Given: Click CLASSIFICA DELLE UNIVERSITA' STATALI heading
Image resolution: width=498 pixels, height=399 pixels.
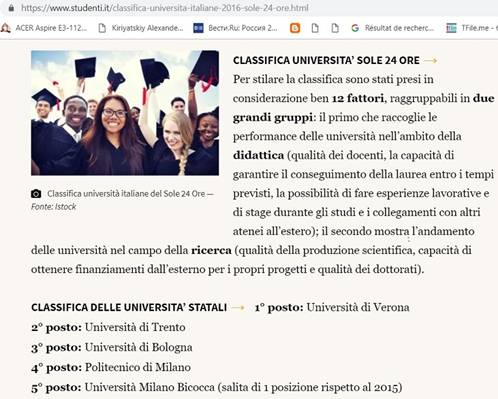Looking at the screenshot, I should (129, 307).
